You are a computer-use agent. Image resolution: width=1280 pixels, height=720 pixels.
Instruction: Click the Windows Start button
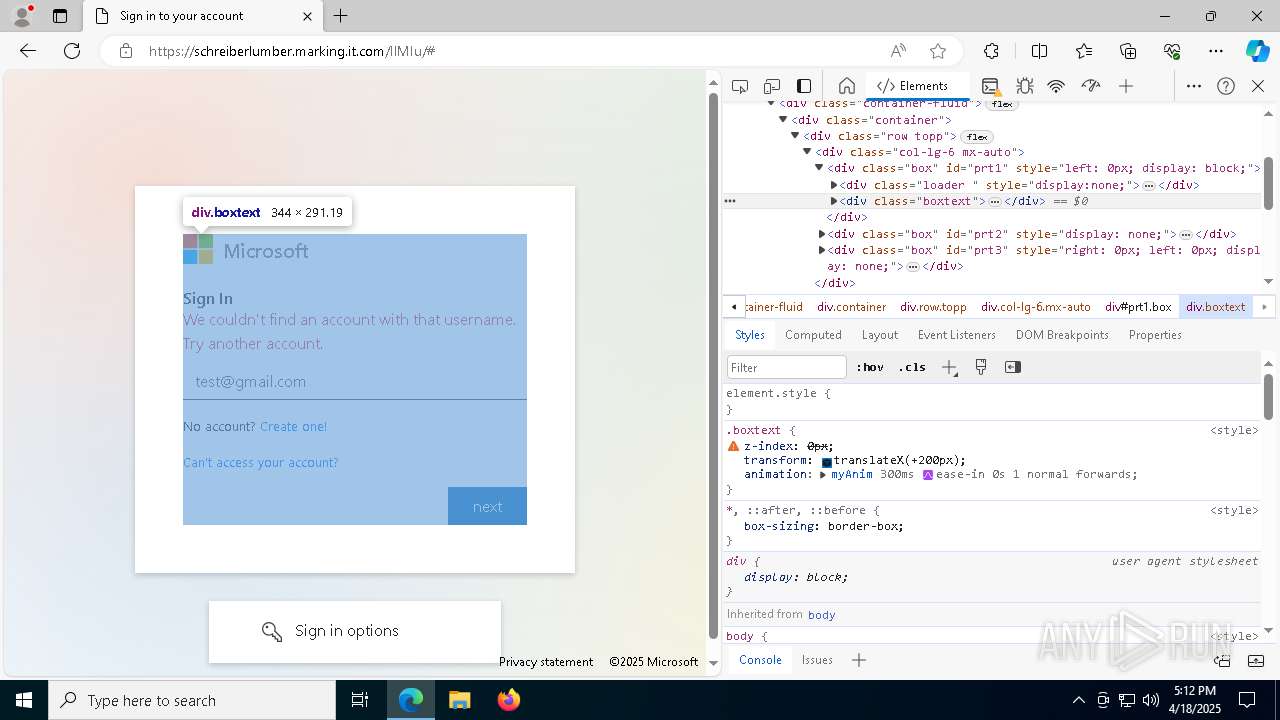24,700
